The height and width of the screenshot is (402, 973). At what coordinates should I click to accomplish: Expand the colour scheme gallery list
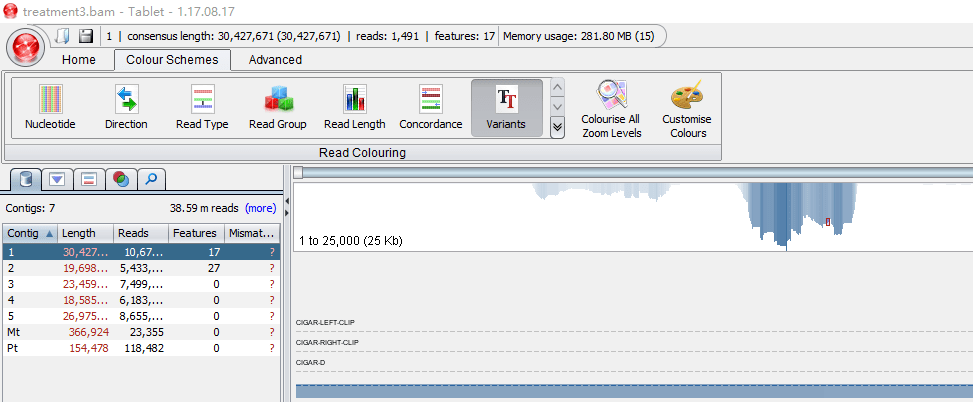[x=557, y=128]
